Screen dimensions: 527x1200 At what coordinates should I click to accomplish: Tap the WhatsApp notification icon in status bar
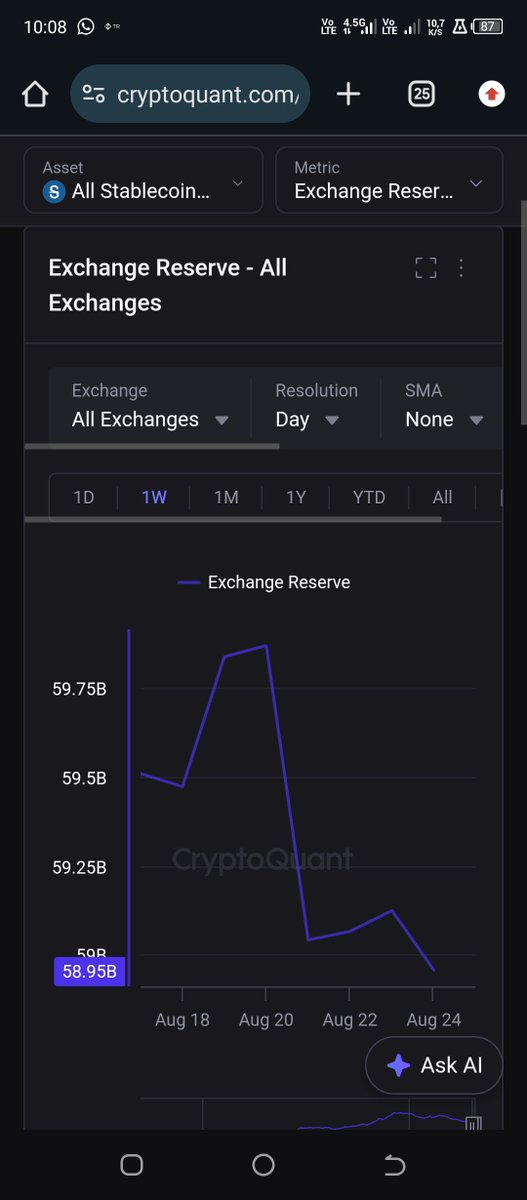pos(86,27)
